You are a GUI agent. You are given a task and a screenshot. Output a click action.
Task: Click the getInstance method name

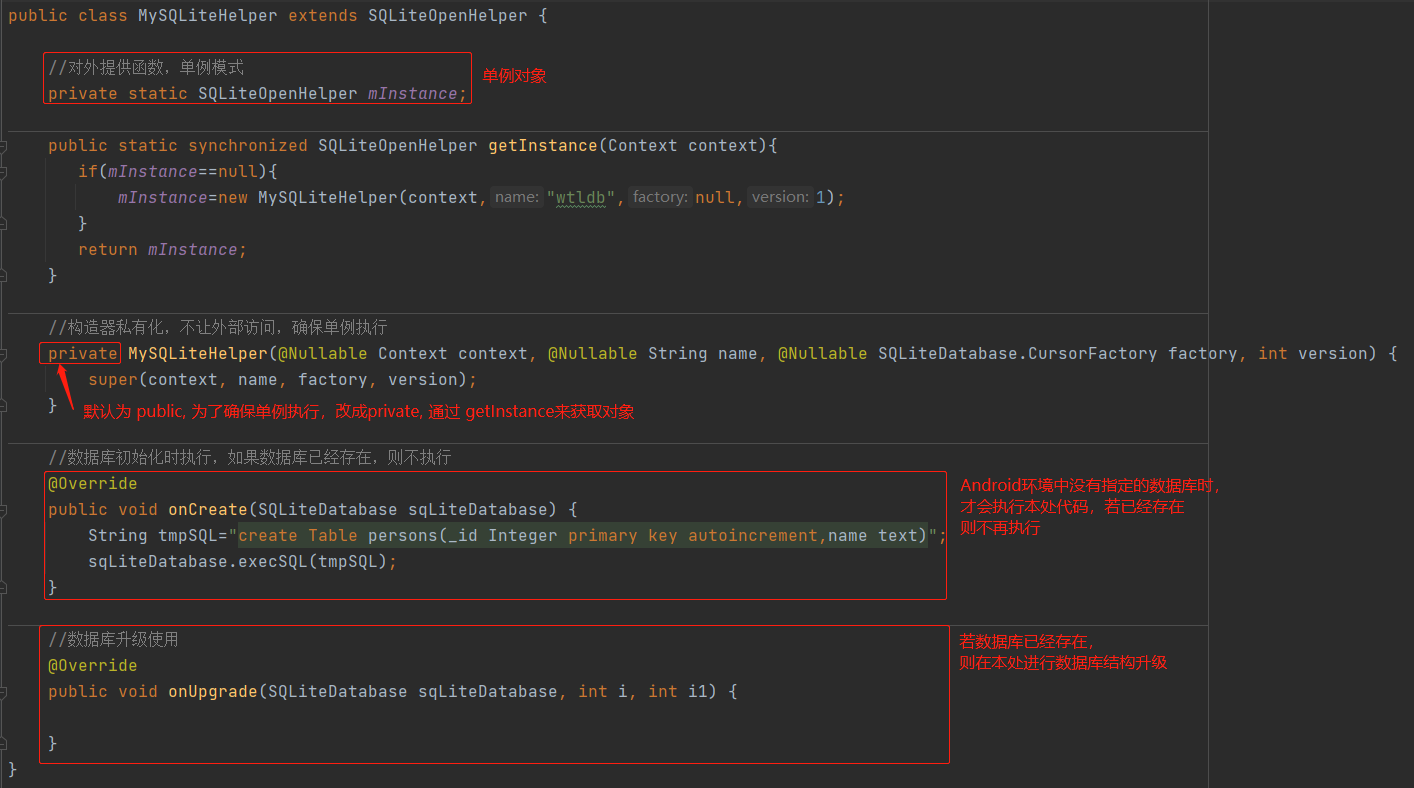pyautogui.click(x=543, y=146)
